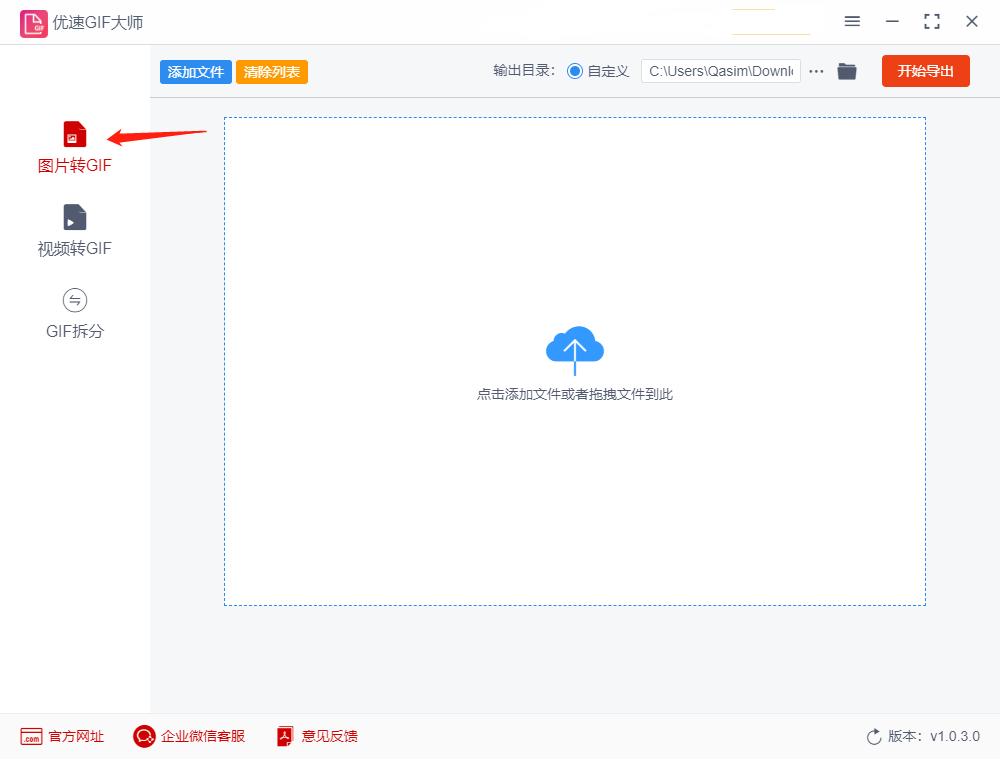Select the 图片转GIF sidebar tool

pos(73,145)
